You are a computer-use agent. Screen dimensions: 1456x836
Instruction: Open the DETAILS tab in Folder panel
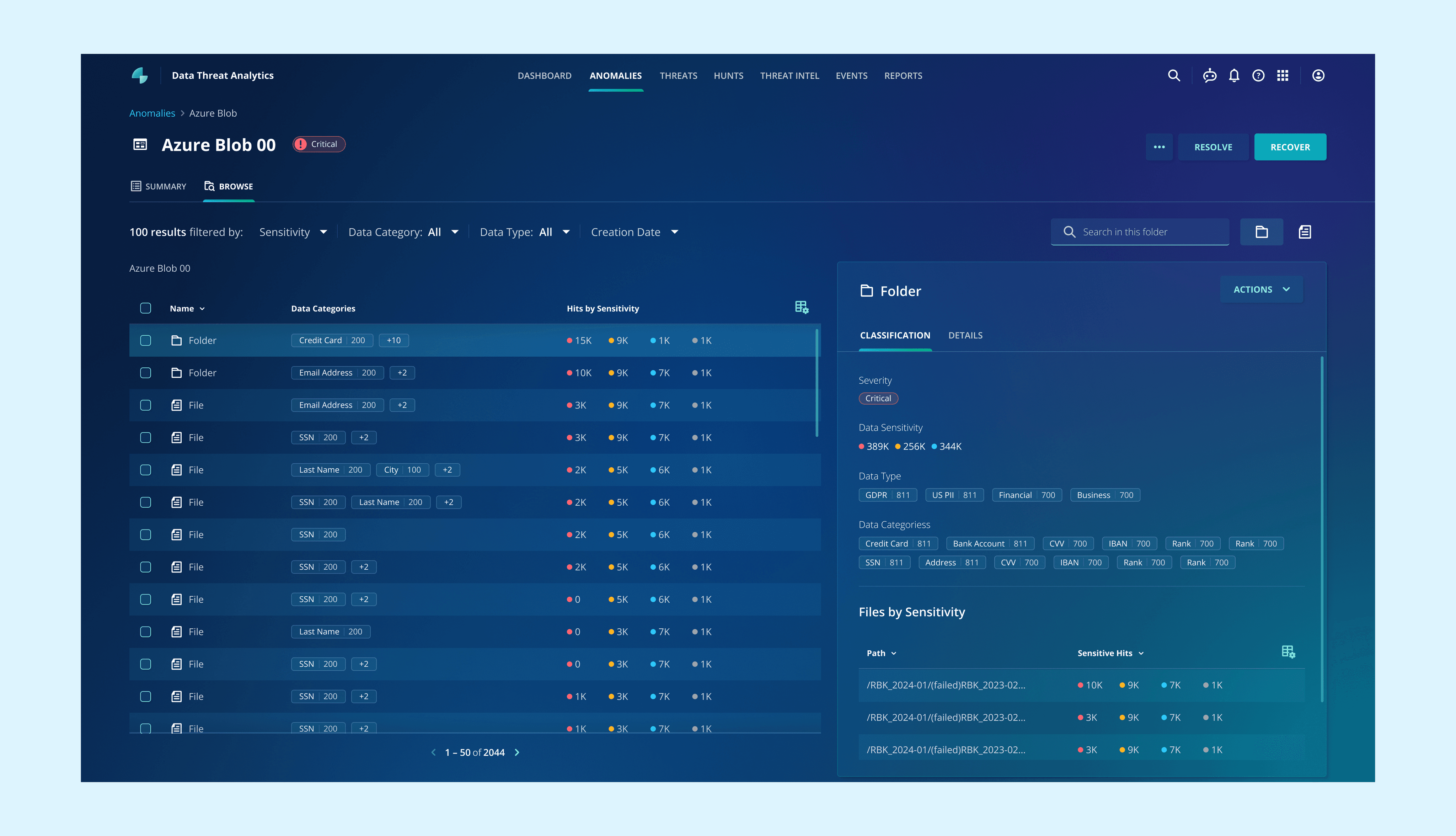click(x=965, y=335)
